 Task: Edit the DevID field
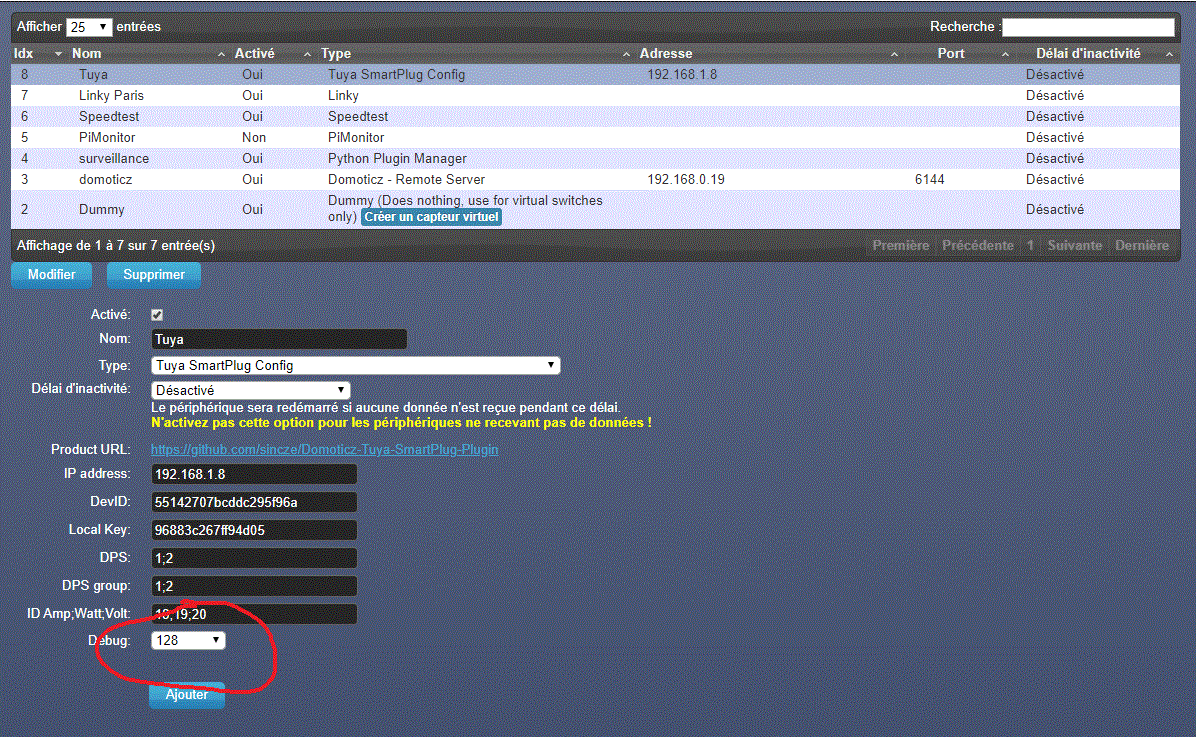pyautogui.click(x=254, y=502)
